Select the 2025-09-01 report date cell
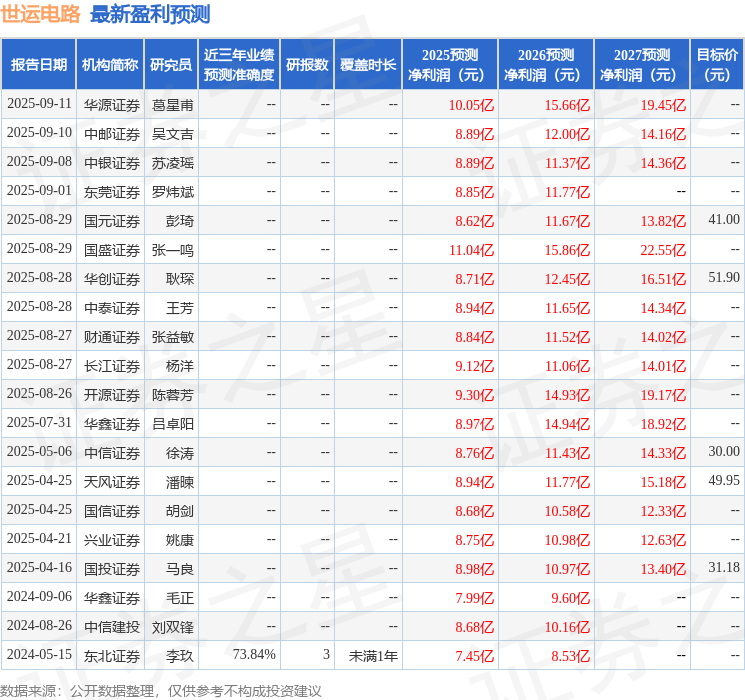The width and height of the screenshot is (745, 700). point(39,191)
